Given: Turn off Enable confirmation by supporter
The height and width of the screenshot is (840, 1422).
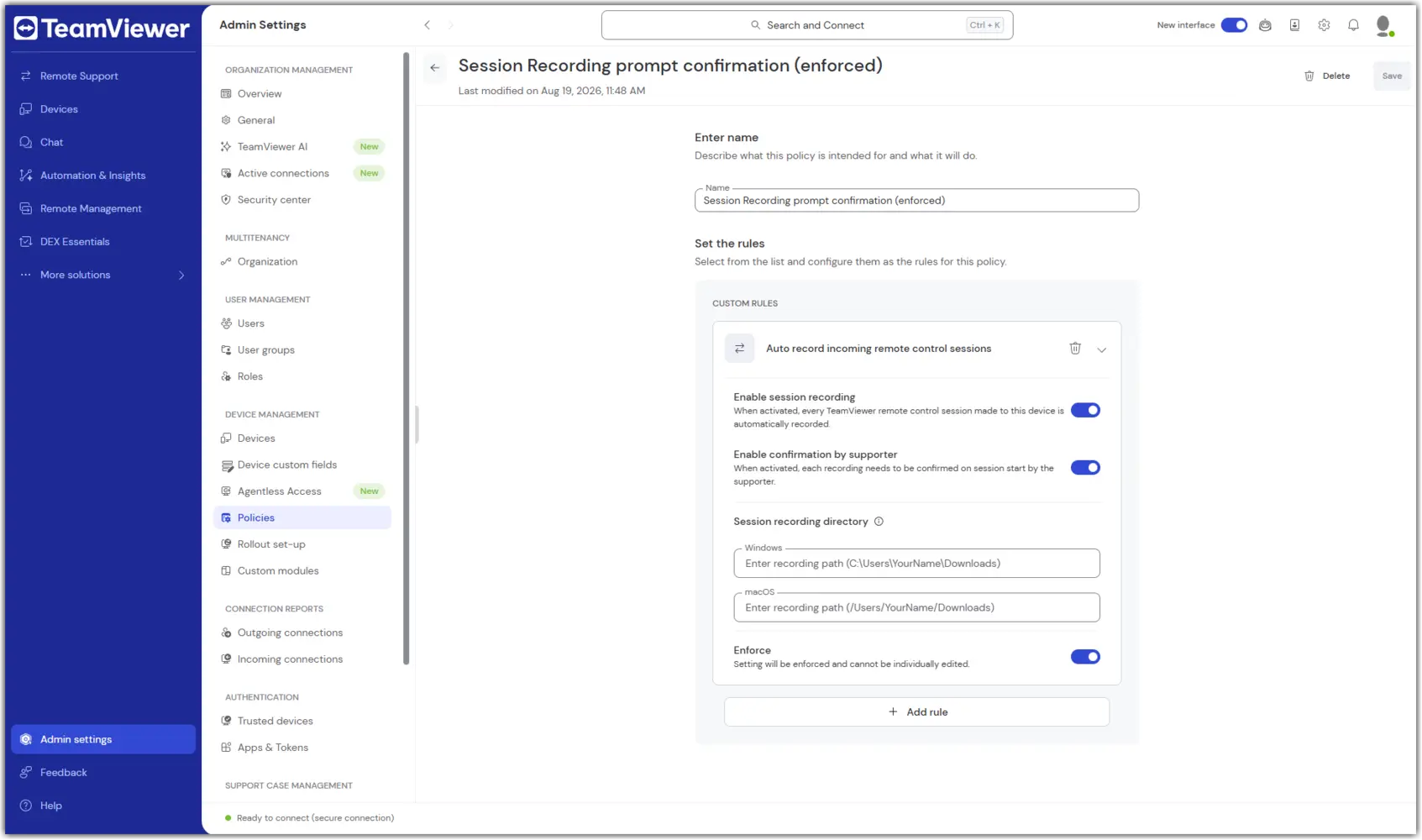Looking at the screenshot, I should point(1085,468).
